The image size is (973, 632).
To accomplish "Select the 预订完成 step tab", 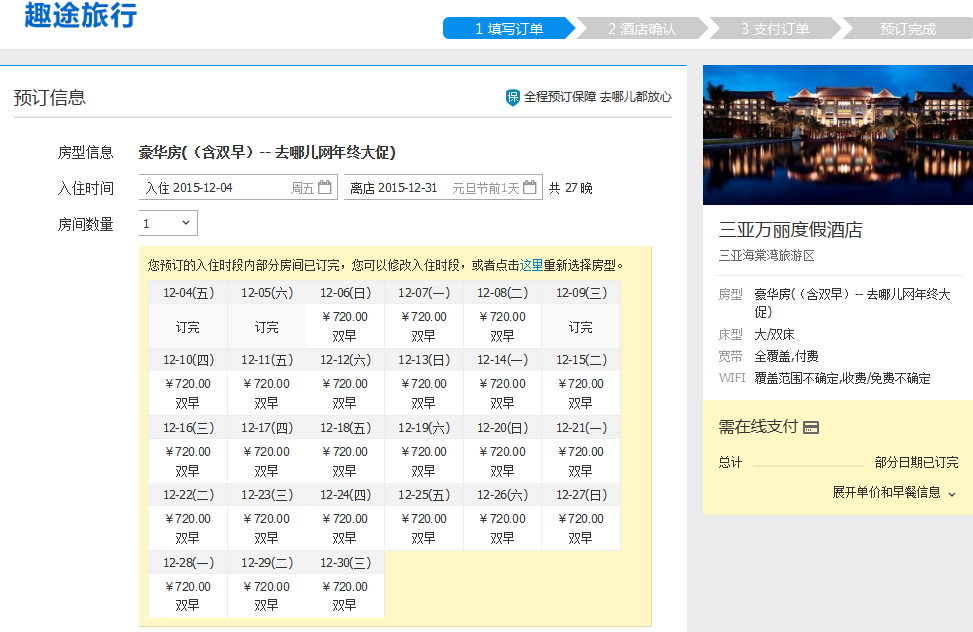I will 907,29.
